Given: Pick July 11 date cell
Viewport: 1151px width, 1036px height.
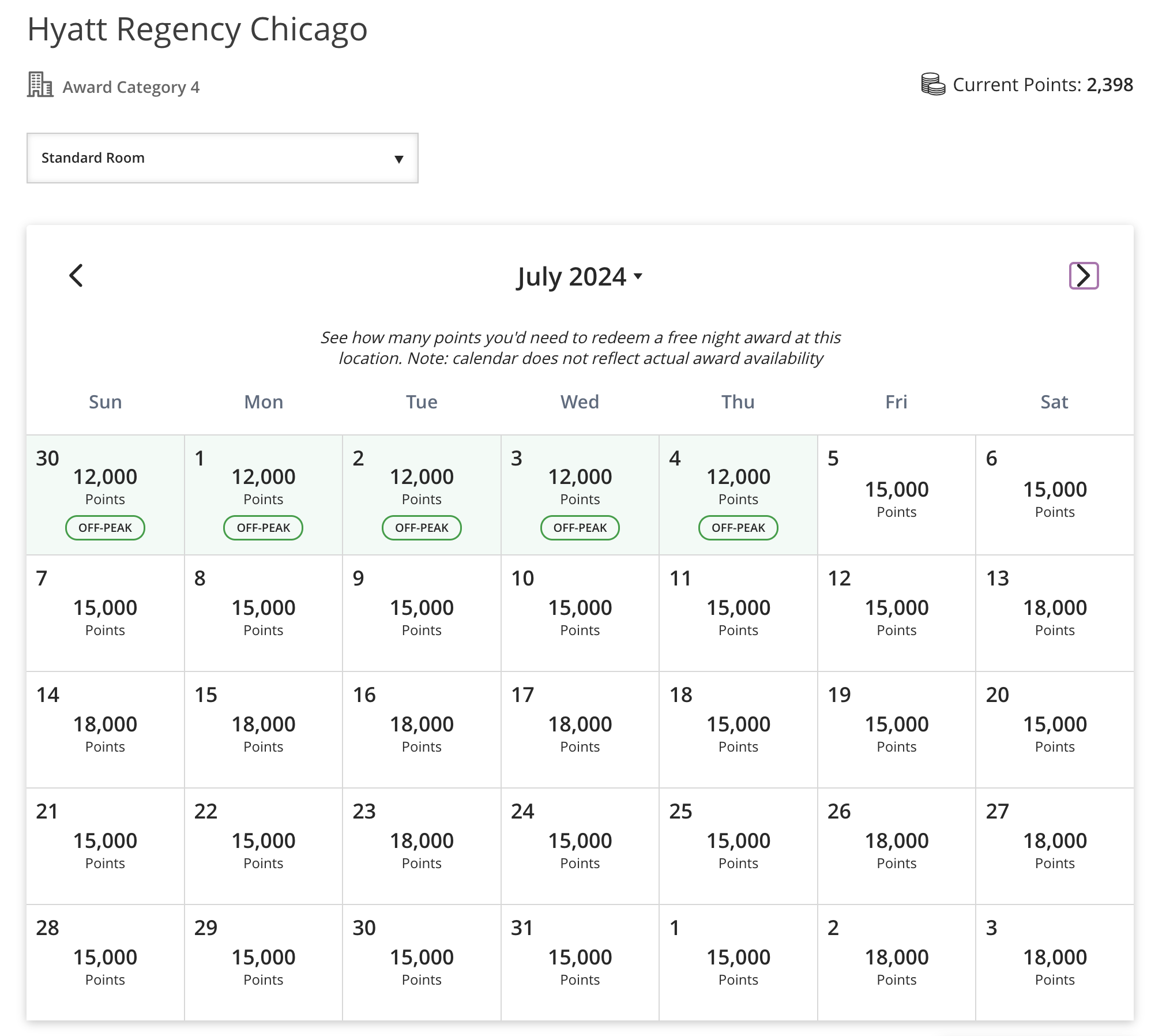Looking at the screenshot, I should pyautogui.click(x=738, y=613).
